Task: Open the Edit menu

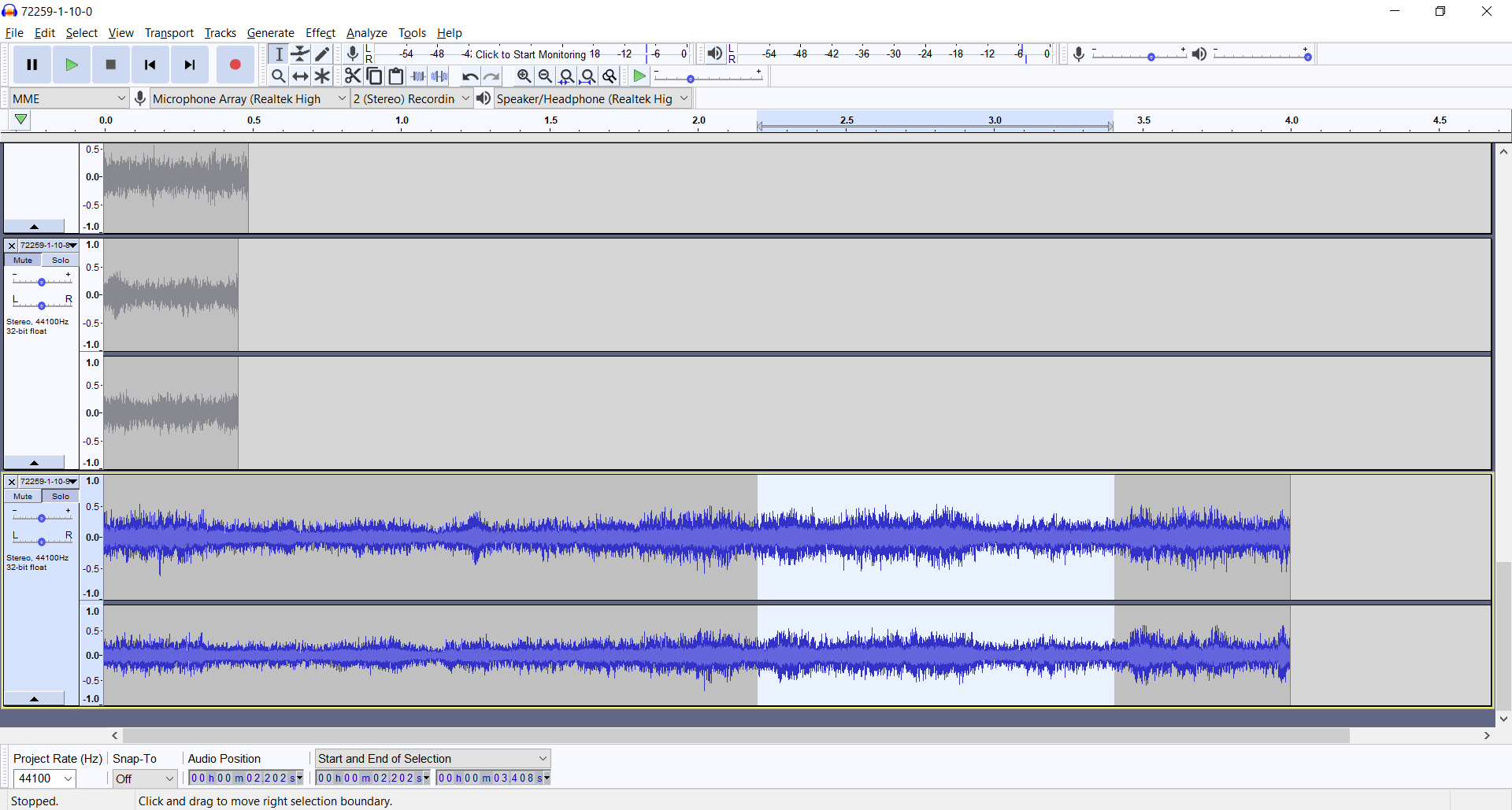Action: tap(44, 33)
